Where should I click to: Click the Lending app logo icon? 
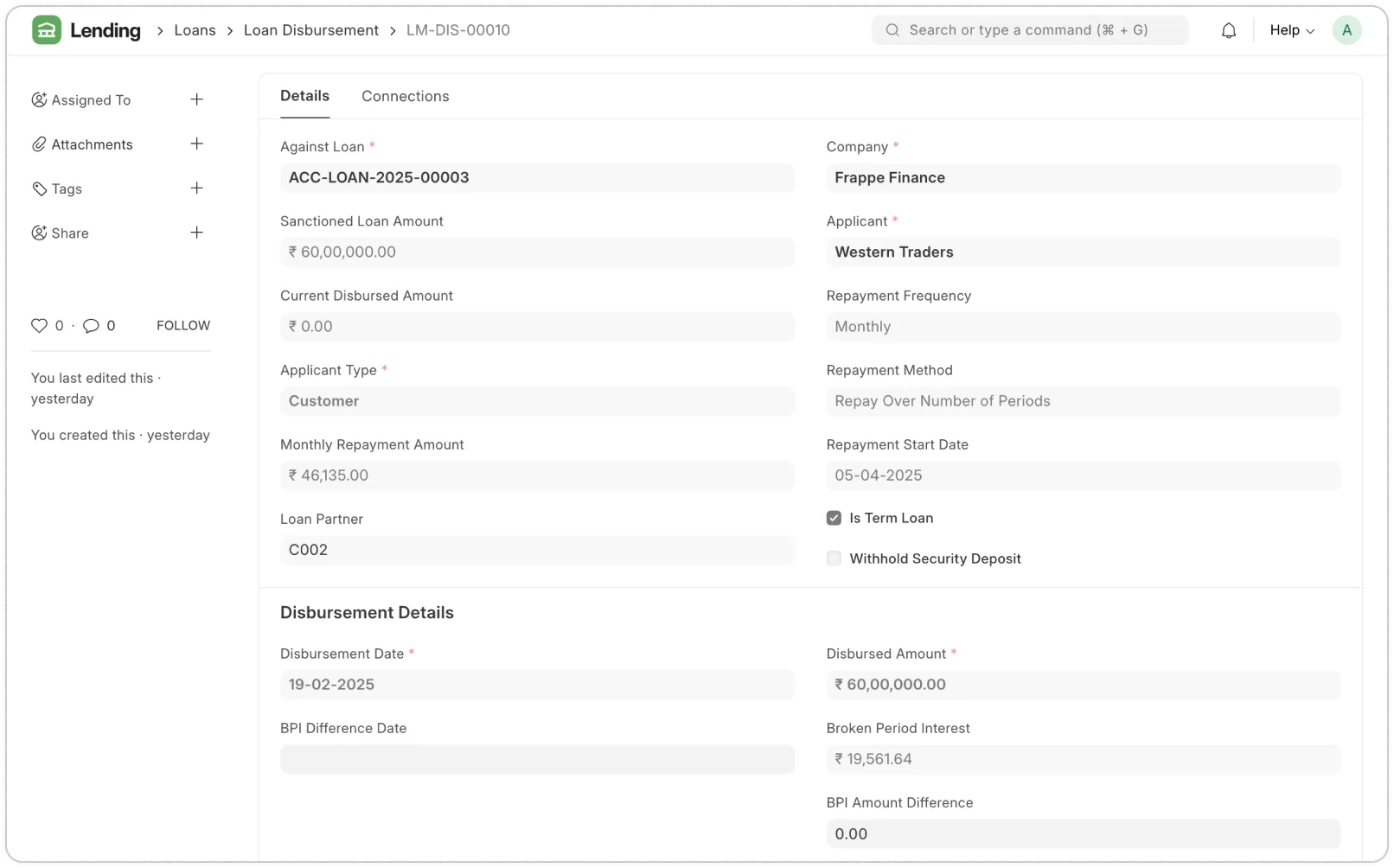click(x=47, y=30)
